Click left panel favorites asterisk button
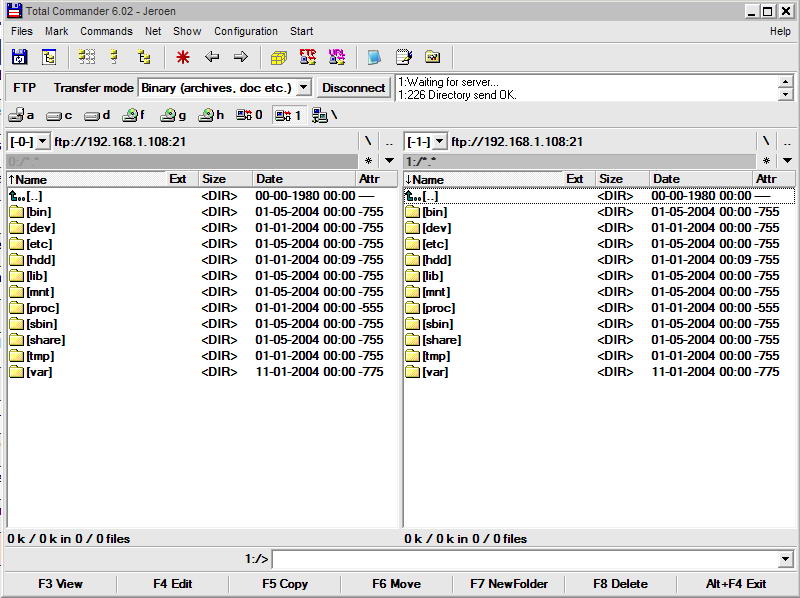The width and height of the screenshot is (800, 598). coord(368,161)
